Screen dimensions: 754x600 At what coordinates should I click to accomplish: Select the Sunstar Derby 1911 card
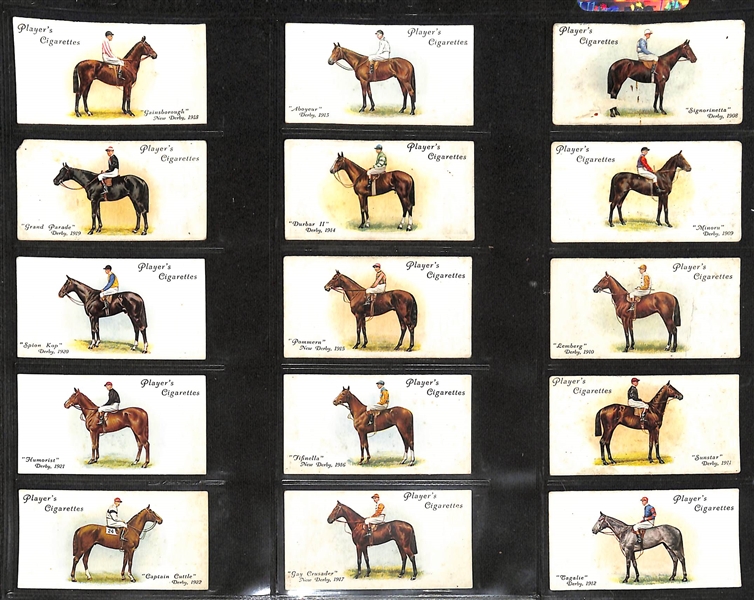644,425
